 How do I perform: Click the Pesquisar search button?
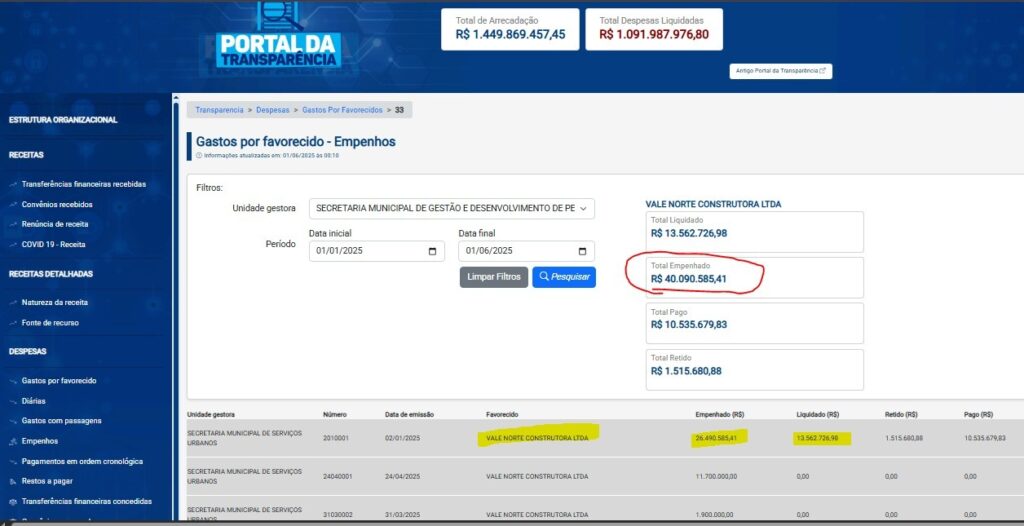point(564,277)
